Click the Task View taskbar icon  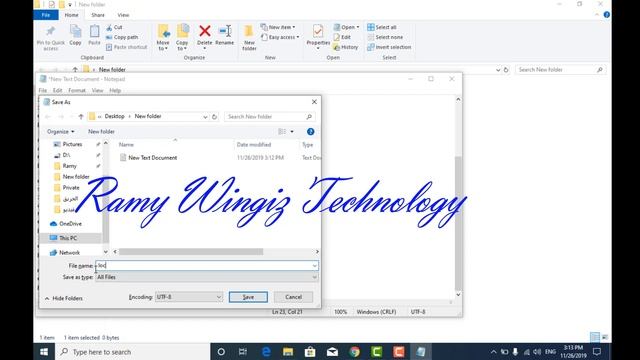click(243, 352)
